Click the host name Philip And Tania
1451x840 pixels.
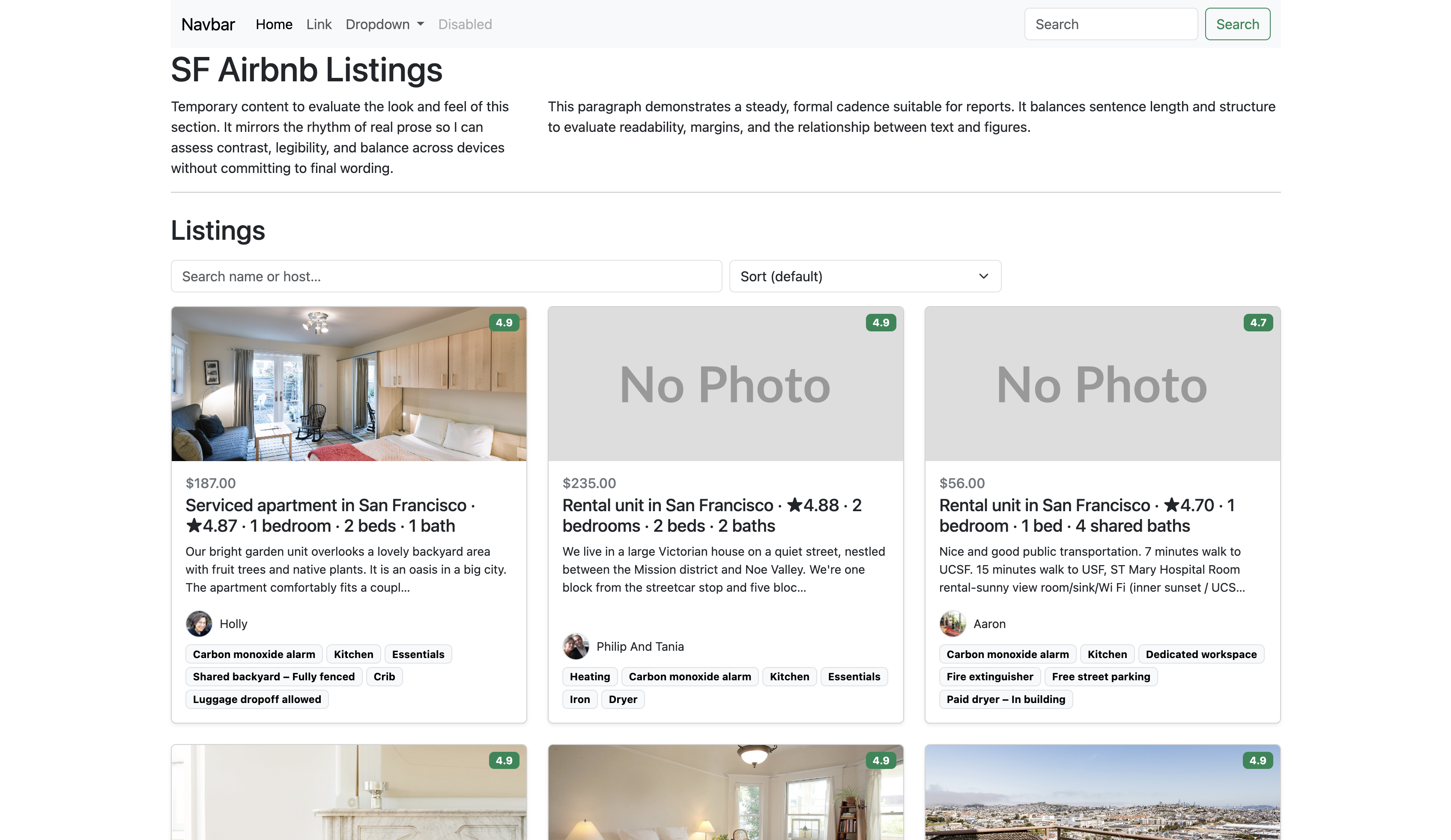(x=640, y=646)
